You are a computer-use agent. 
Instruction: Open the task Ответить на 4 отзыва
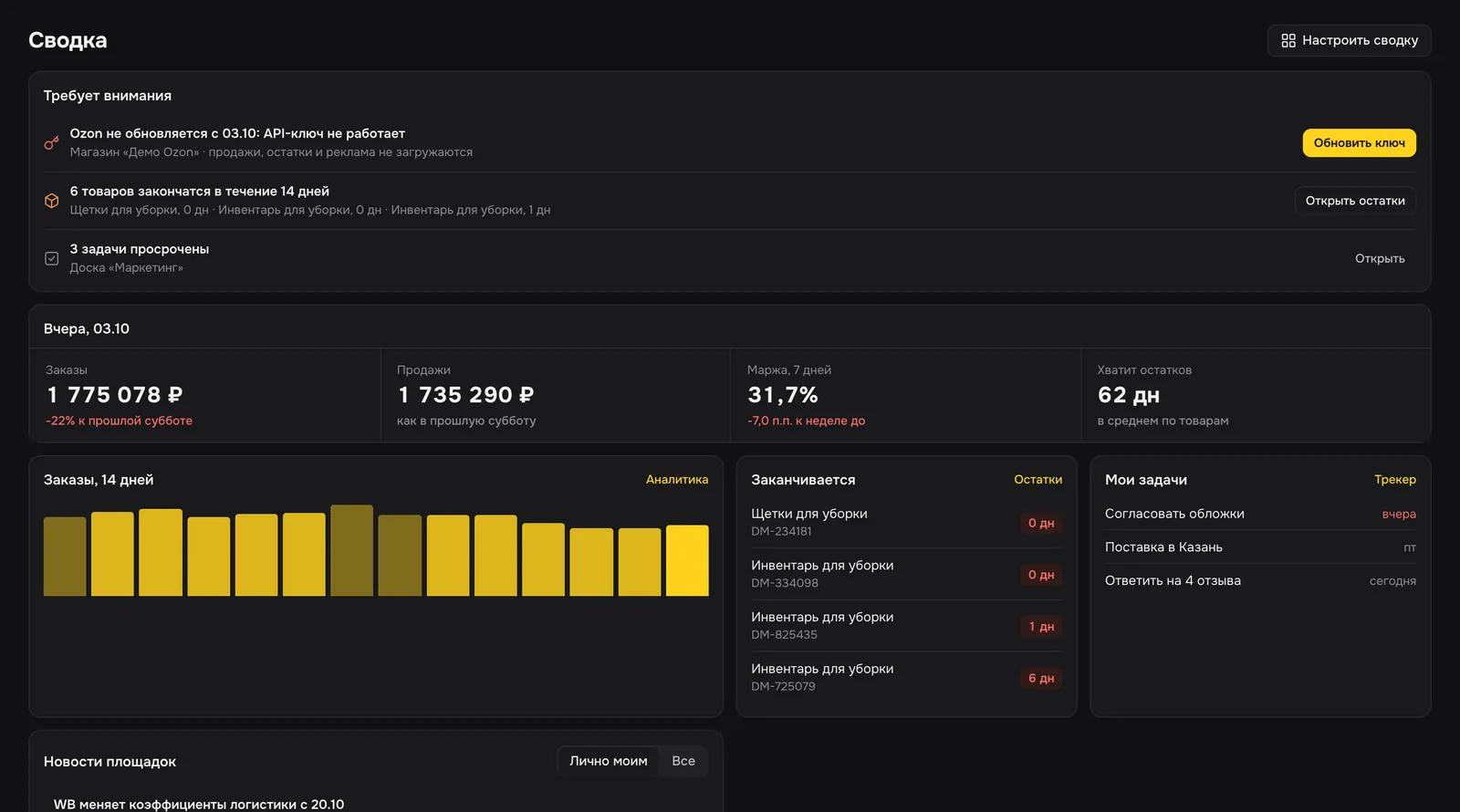tap(1260, 581)
